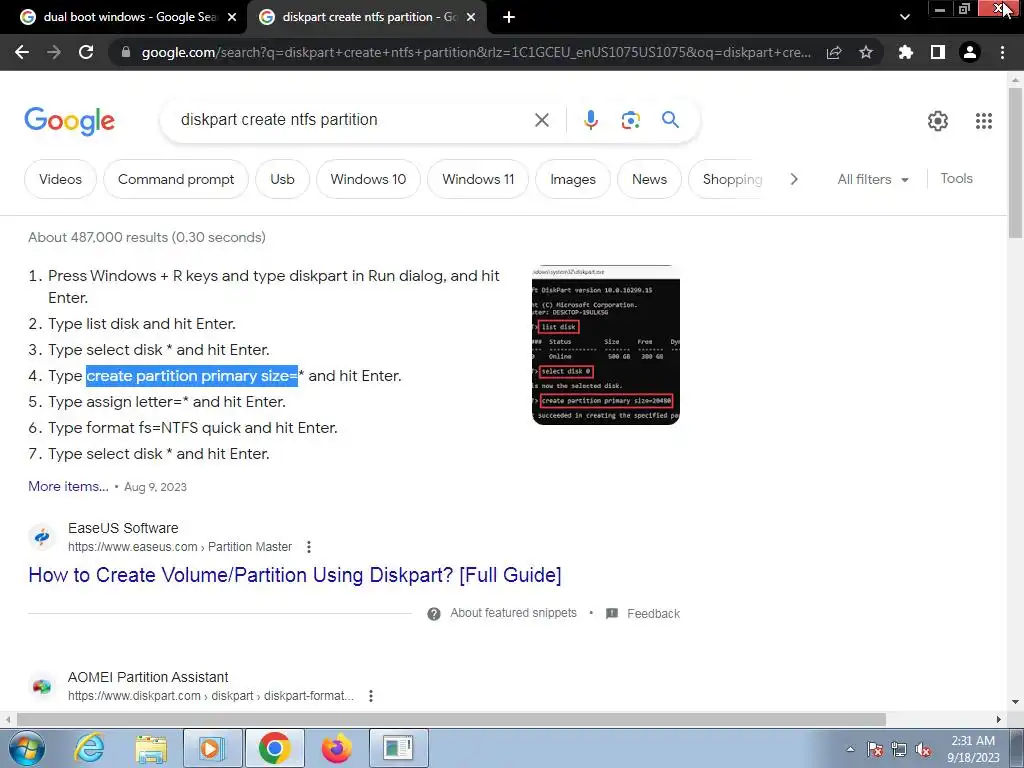Toggle the browser side panel icon
This screenshot has width=1024, height=768.
coord(938,52)
